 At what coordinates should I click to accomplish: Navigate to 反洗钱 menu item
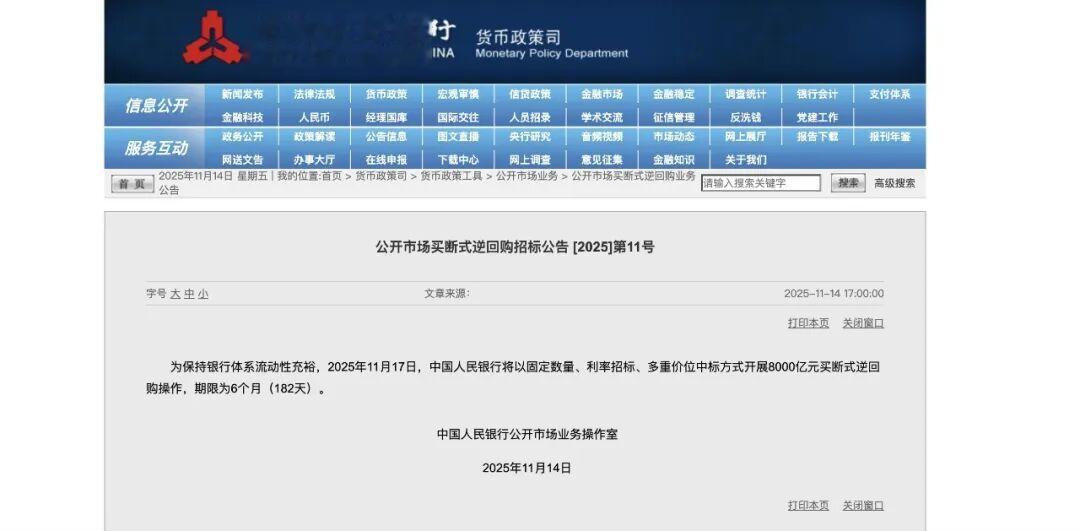(745, 117)
